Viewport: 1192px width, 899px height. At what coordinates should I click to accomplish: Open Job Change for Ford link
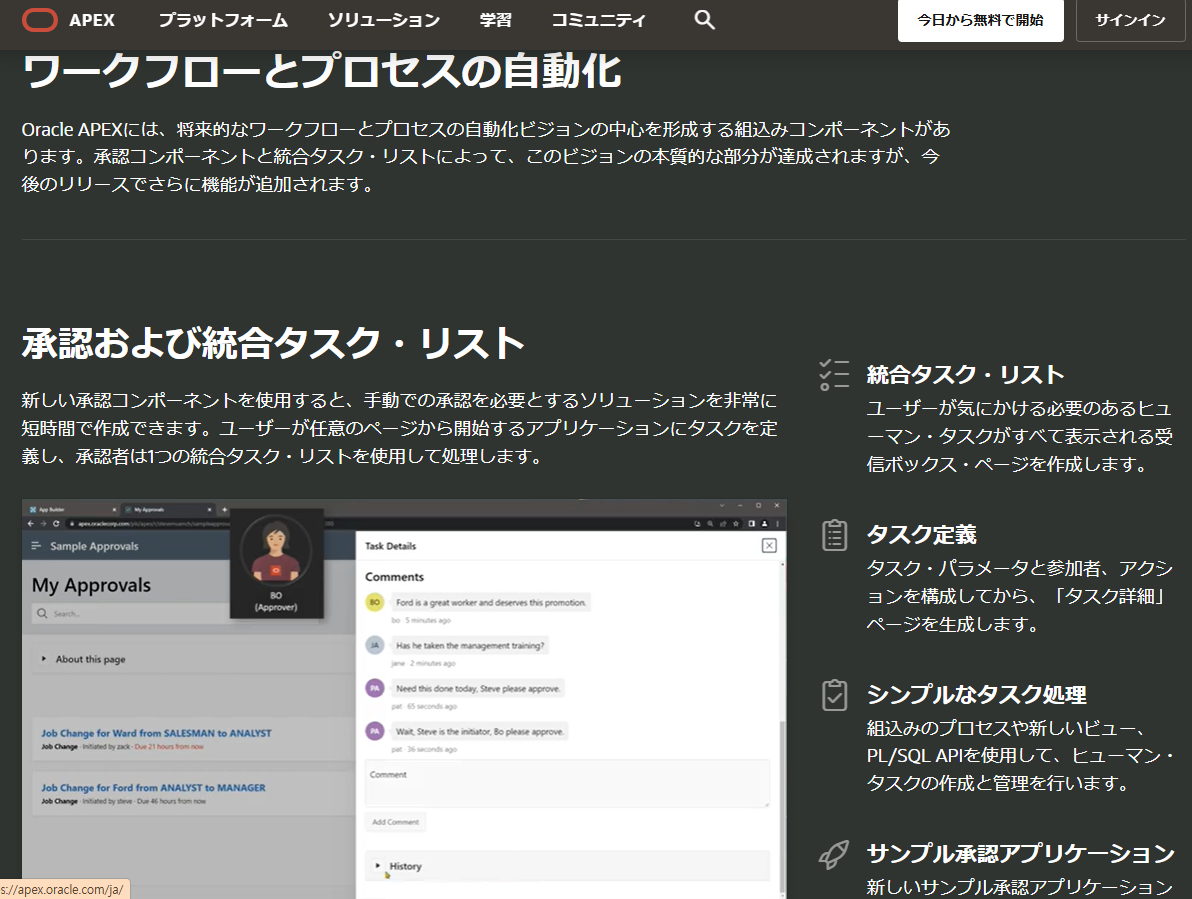(154, 788)
